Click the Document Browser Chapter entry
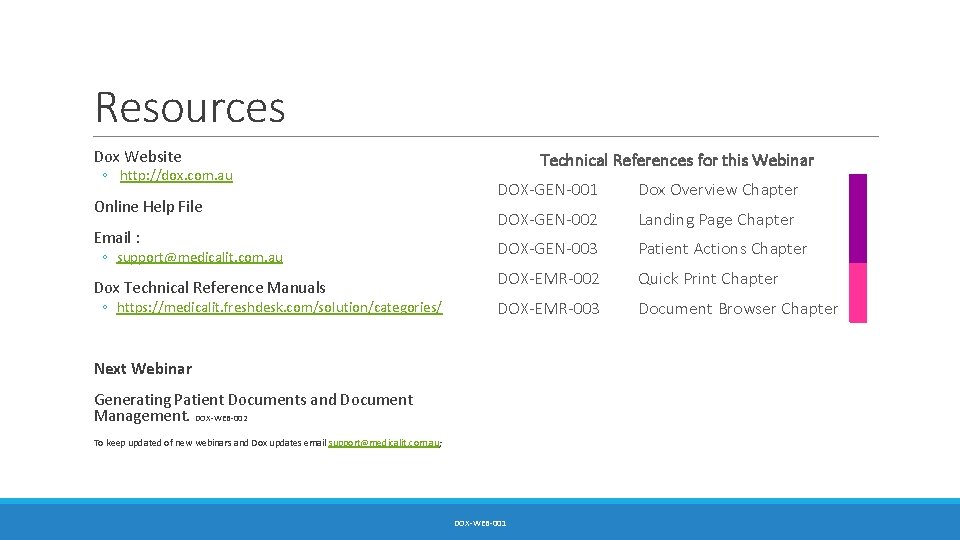This screenshot has width=960, height=540. tap(738, 309)
